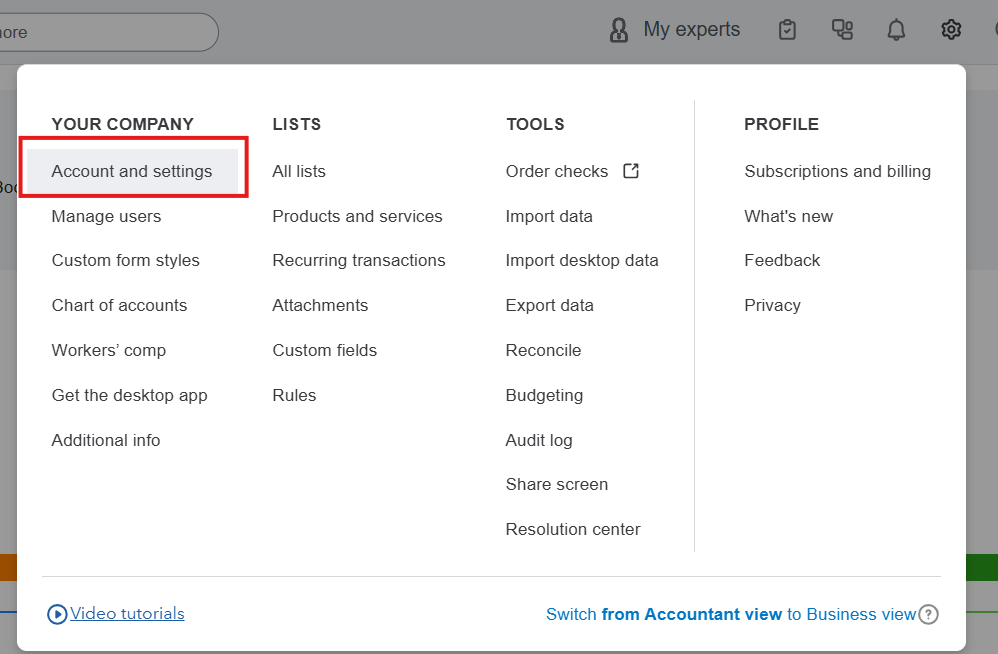
Task: Click the play icon beside Video tutorials
Action: [57, 614]
